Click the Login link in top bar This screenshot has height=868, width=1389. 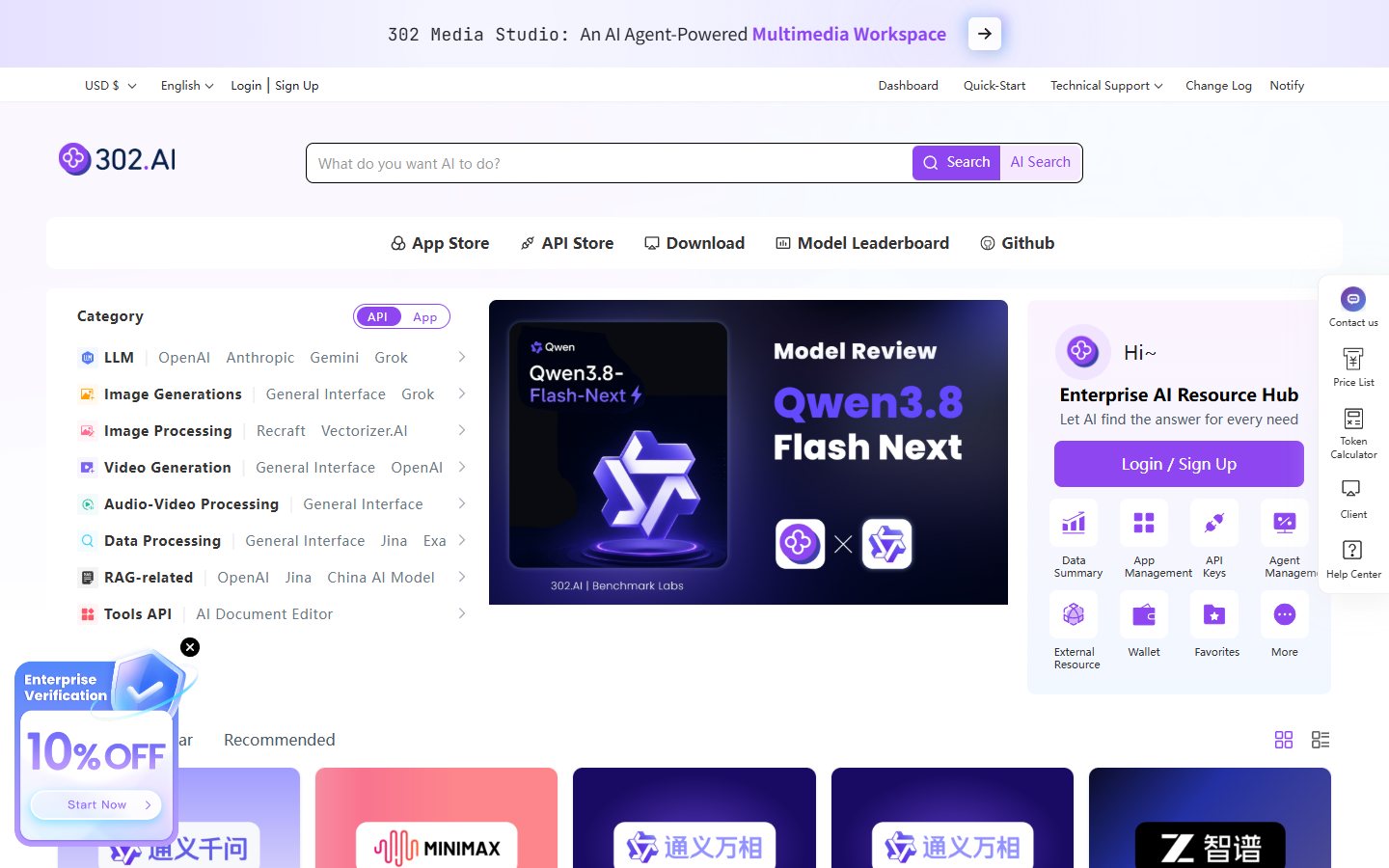coord(246,85)
